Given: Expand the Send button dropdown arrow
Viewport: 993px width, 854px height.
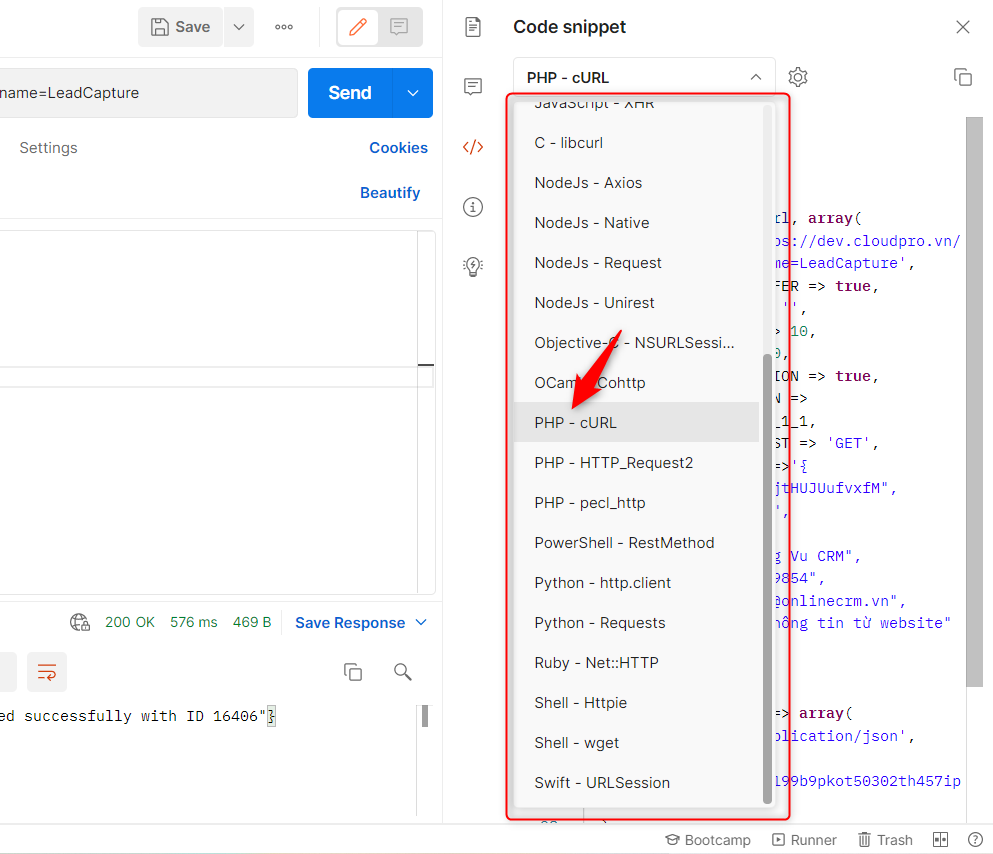Looking at the screenshot, I should tap(413, 93).
